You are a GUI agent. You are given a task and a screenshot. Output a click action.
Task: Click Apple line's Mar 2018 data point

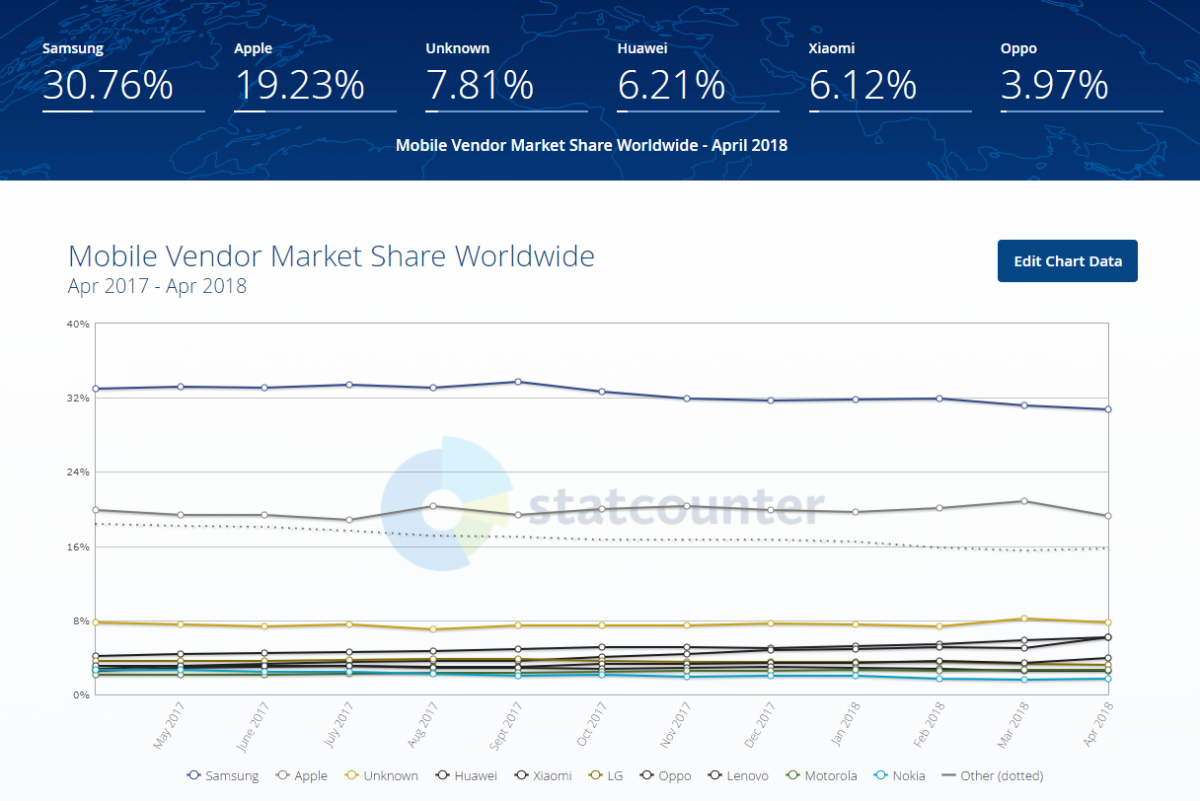click(1024, 501)
